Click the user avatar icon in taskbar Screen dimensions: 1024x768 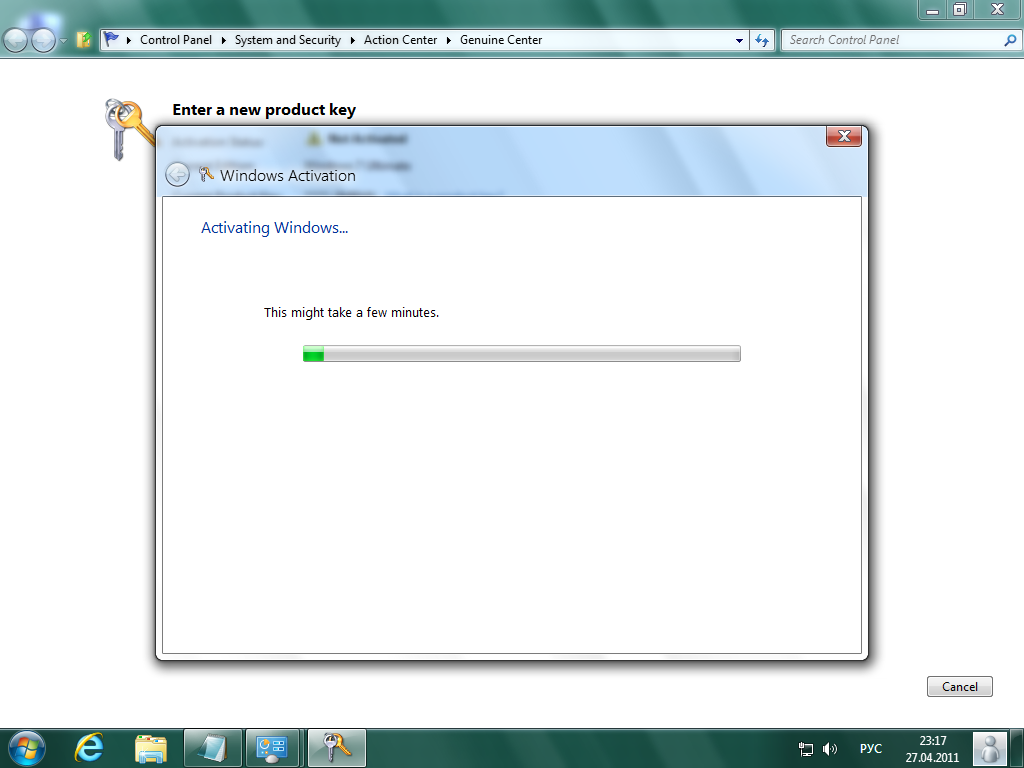coord(989,748)
